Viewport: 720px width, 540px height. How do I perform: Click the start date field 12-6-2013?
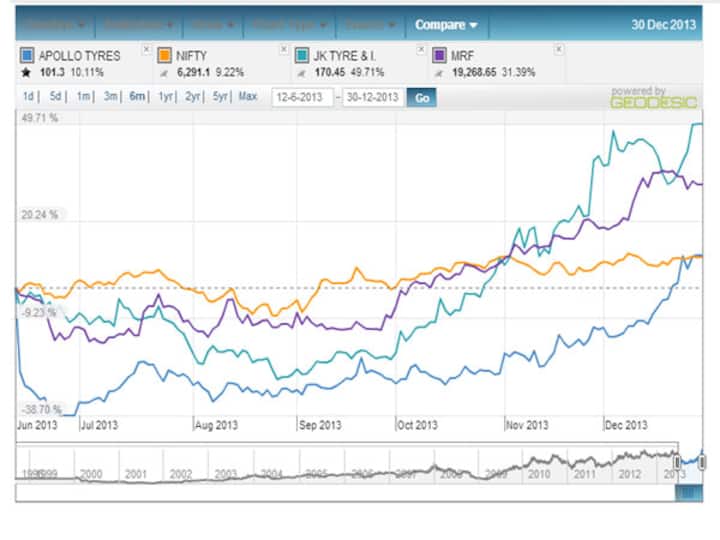tap(303, 98)
